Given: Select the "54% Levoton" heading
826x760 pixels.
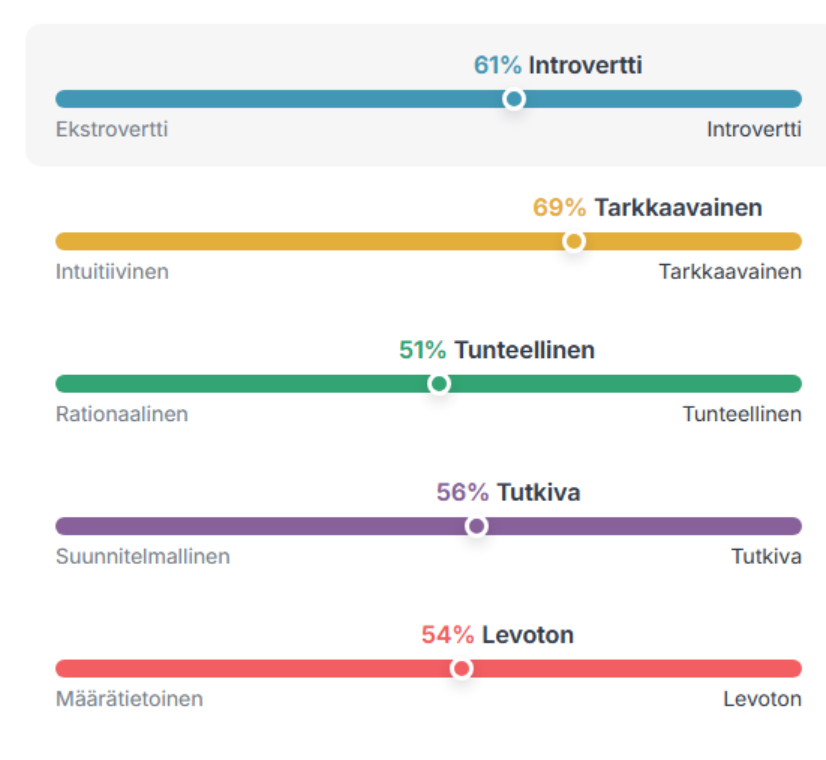Looking at the screenshot, I should click(497, 635).
